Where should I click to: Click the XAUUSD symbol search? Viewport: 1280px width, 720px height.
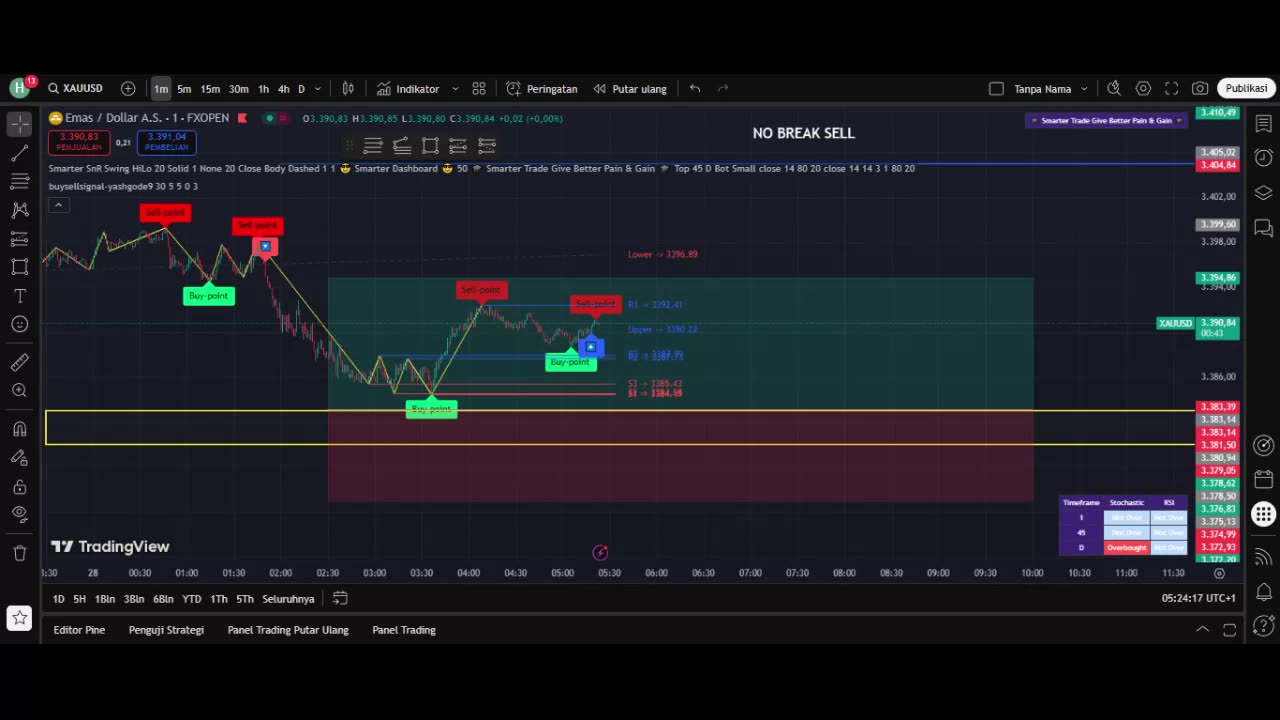point(75,88)
